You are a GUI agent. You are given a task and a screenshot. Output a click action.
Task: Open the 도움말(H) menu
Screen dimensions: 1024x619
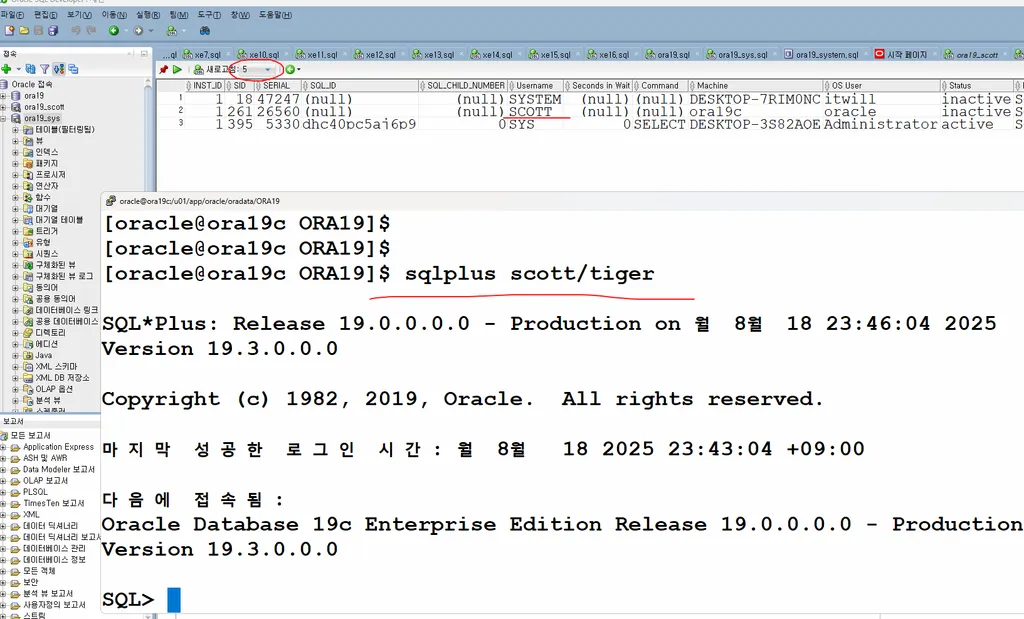(x=276, y=14)
